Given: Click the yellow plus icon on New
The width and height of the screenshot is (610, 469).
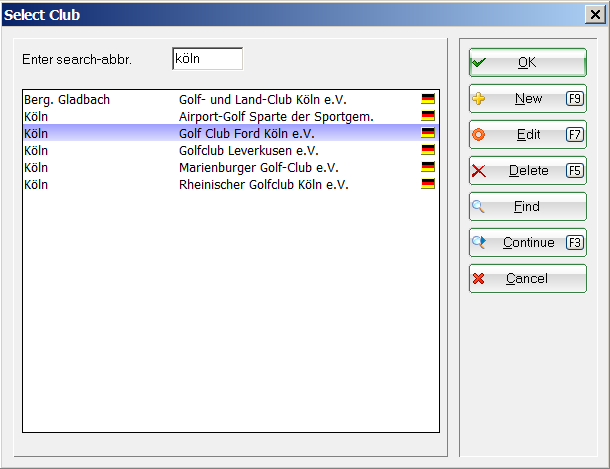Looking at the screenshot, I should click(479, 98).
